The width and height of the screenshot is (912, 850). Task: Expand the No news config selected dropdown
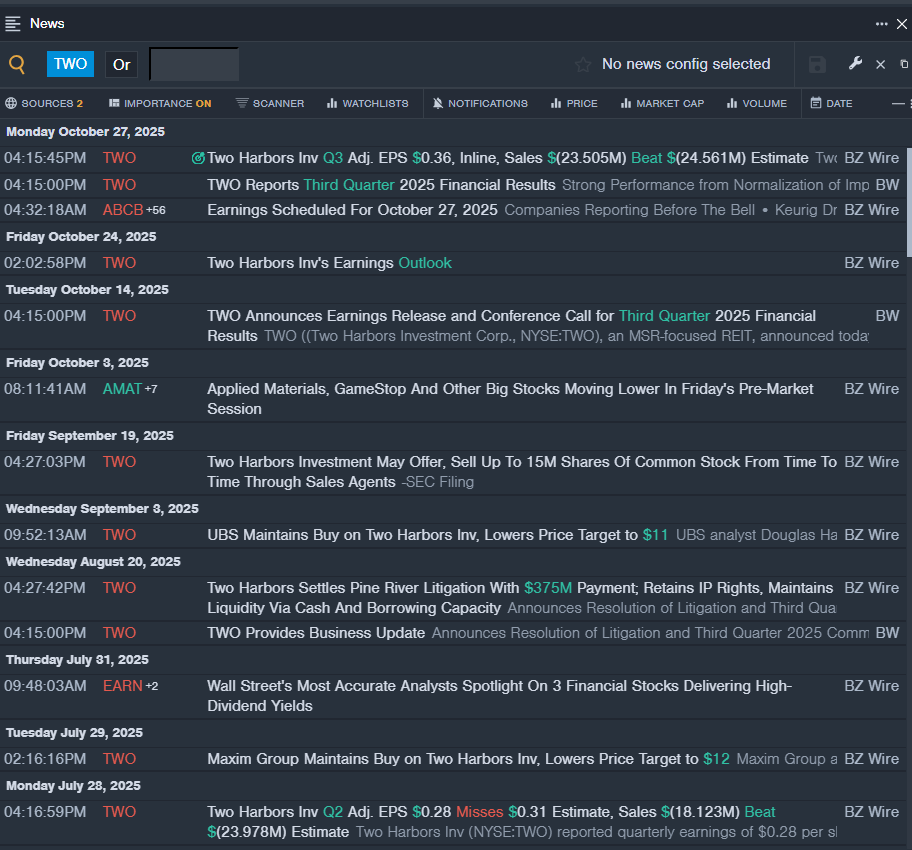tap(685, 65)
